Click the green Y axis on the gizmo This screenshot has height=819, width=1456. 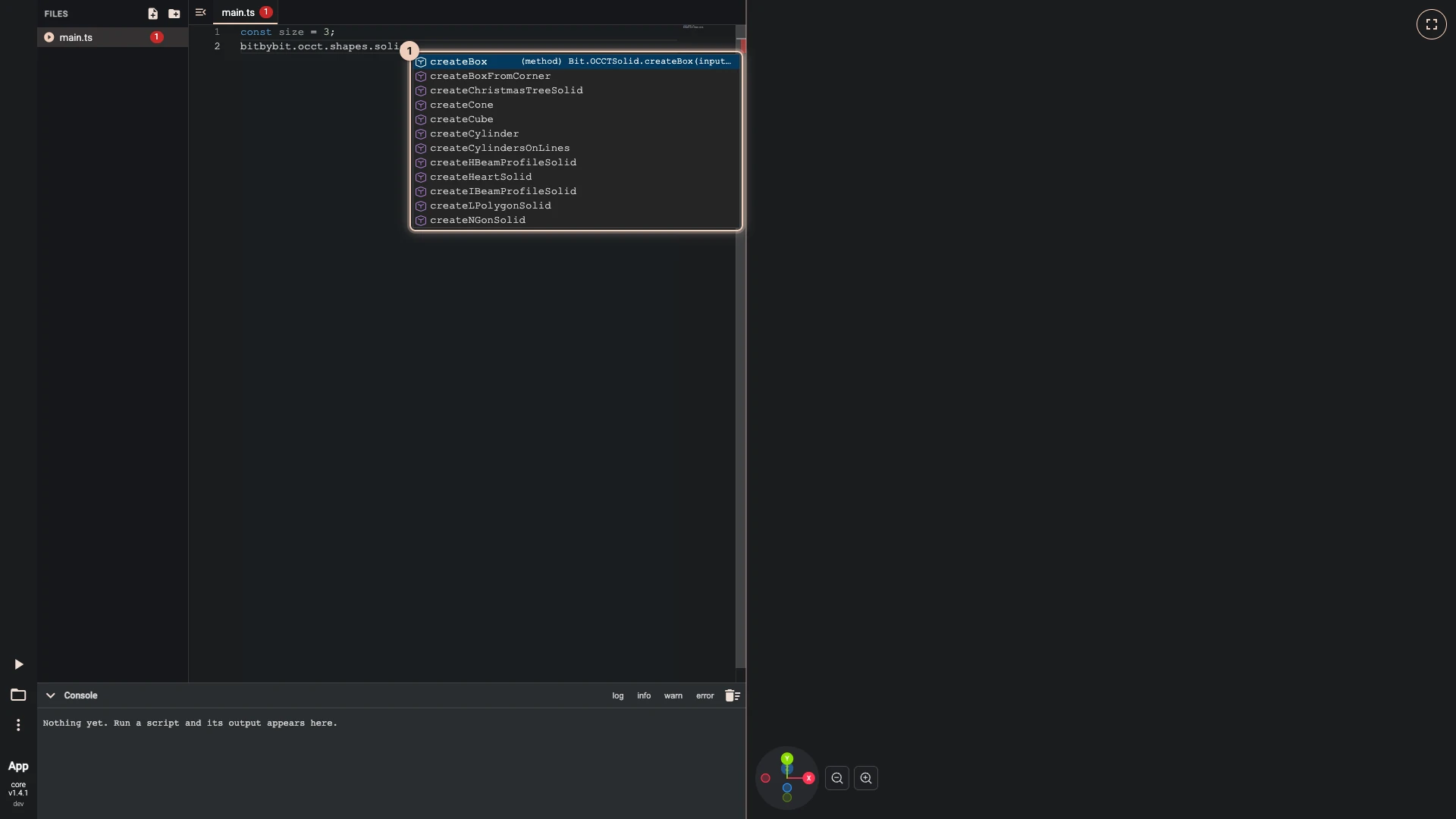[787, 758]
